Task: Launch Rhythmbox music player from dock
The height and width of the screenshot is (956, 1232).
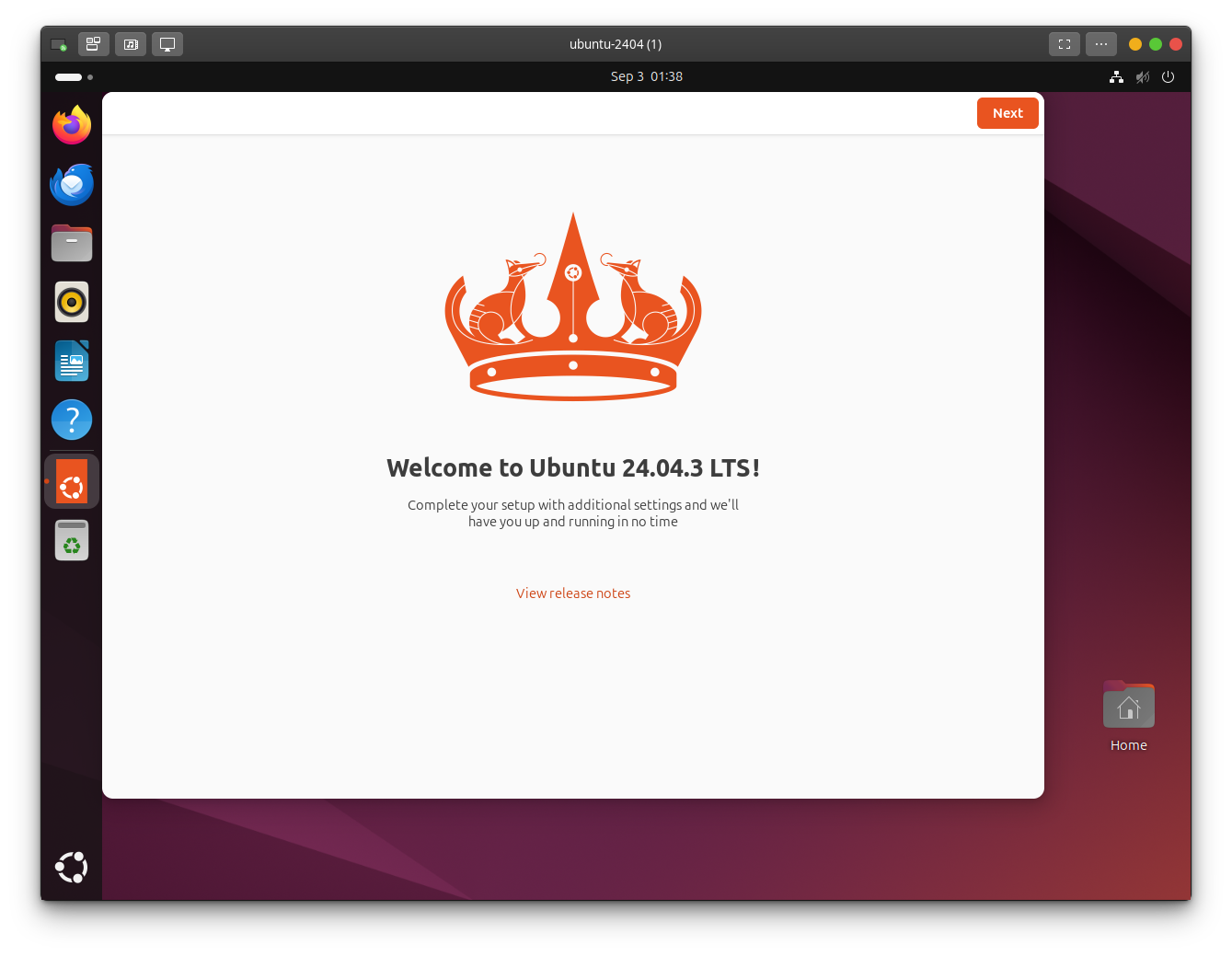Action: 72,302
